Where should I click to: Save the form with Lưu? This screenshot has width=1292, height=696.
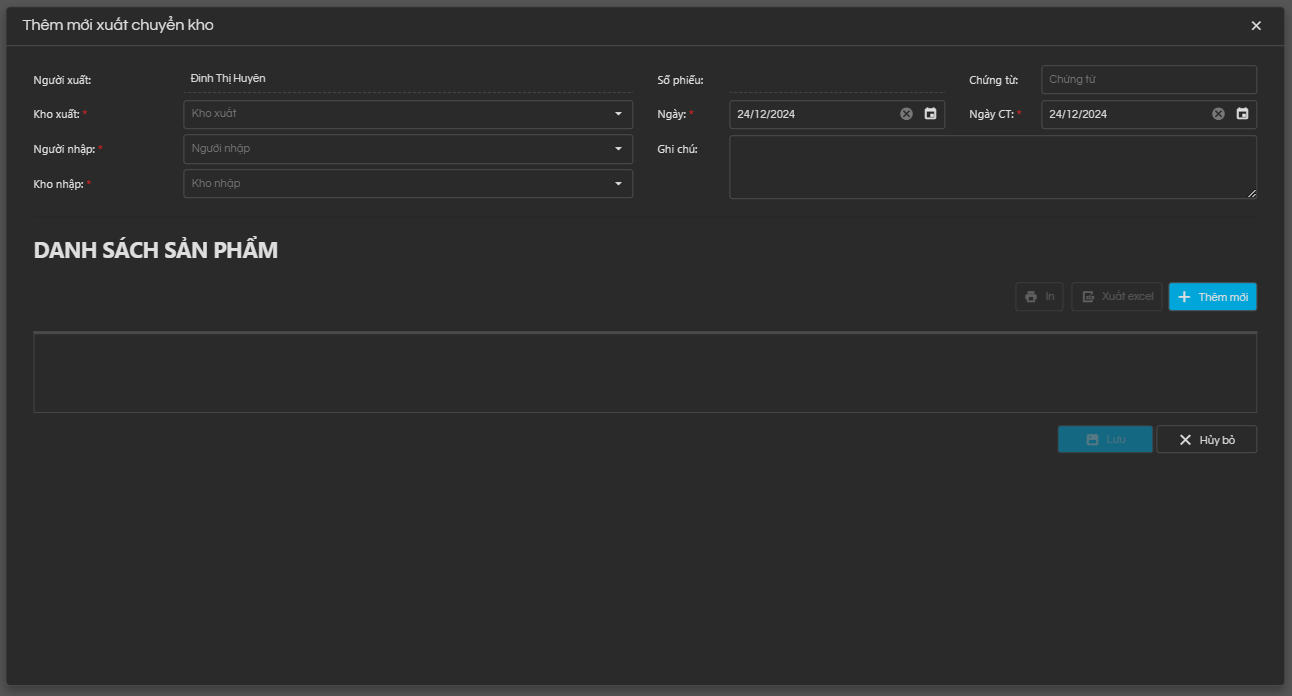pos(1105,440)
